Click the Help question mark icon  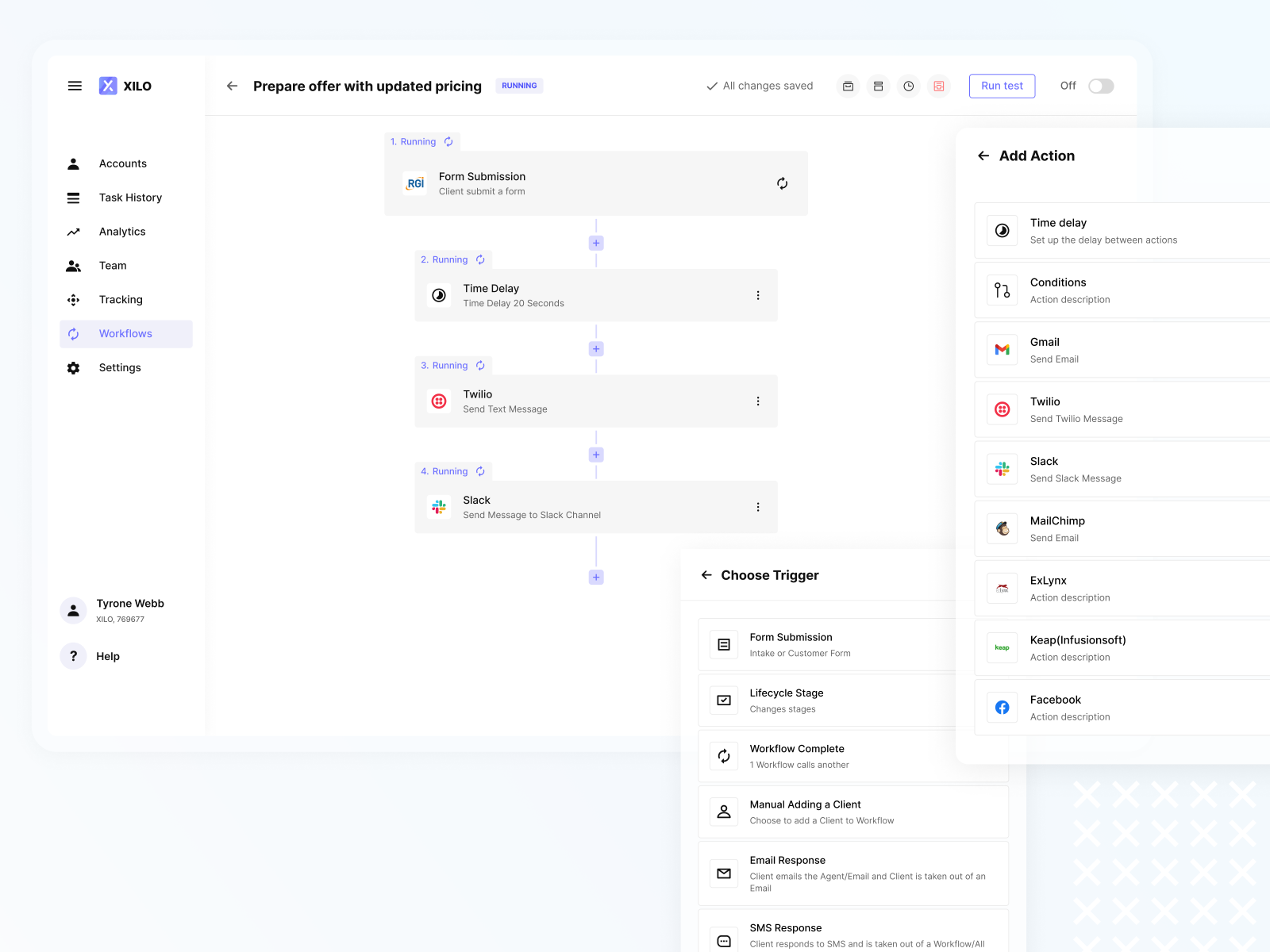[73, 656]
